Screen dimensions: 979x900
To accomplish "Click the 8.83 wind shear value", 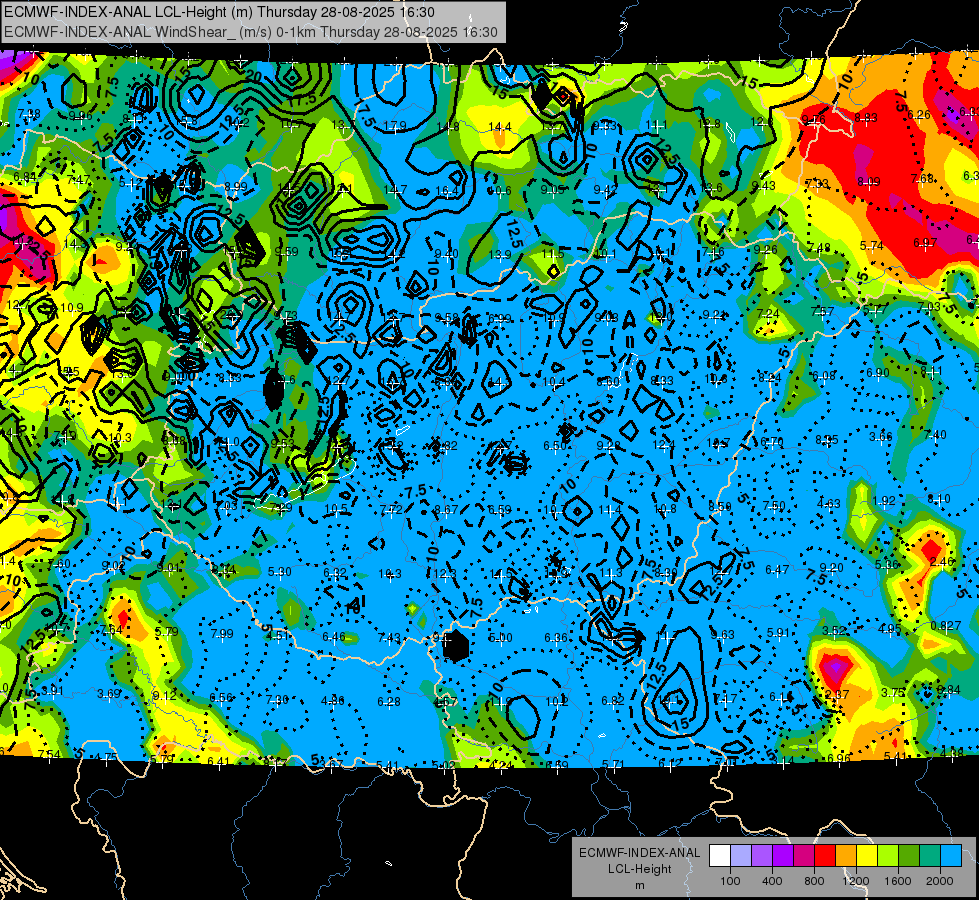I will [x=866, y=117].
